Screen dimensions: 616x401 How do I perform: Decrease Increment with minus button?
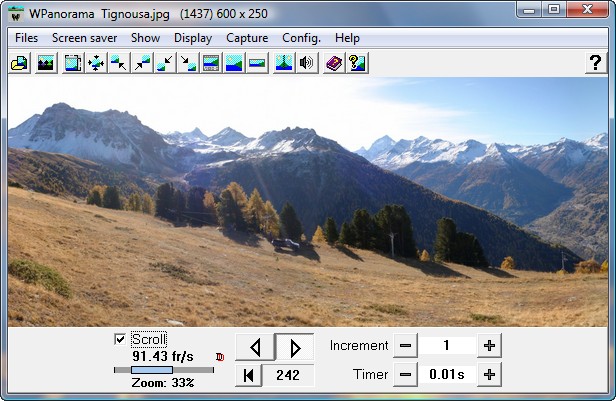pyautogui.click(x=405, y=346)
